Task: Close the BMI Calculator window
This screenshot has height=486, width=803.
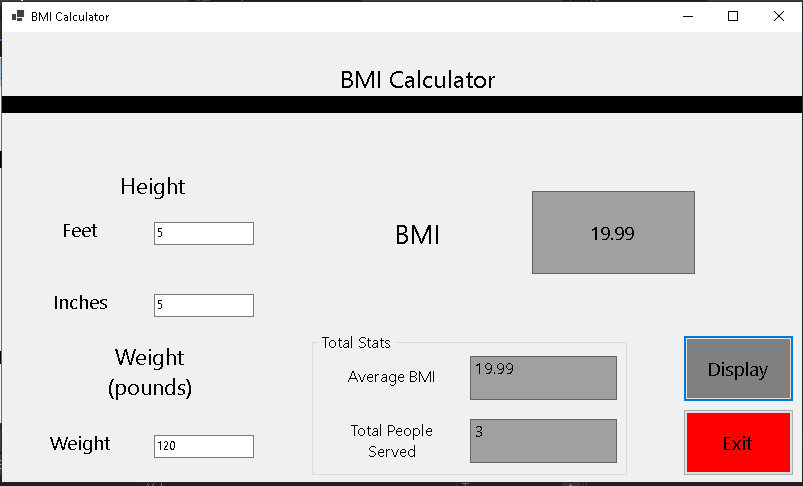Action: 778,16
